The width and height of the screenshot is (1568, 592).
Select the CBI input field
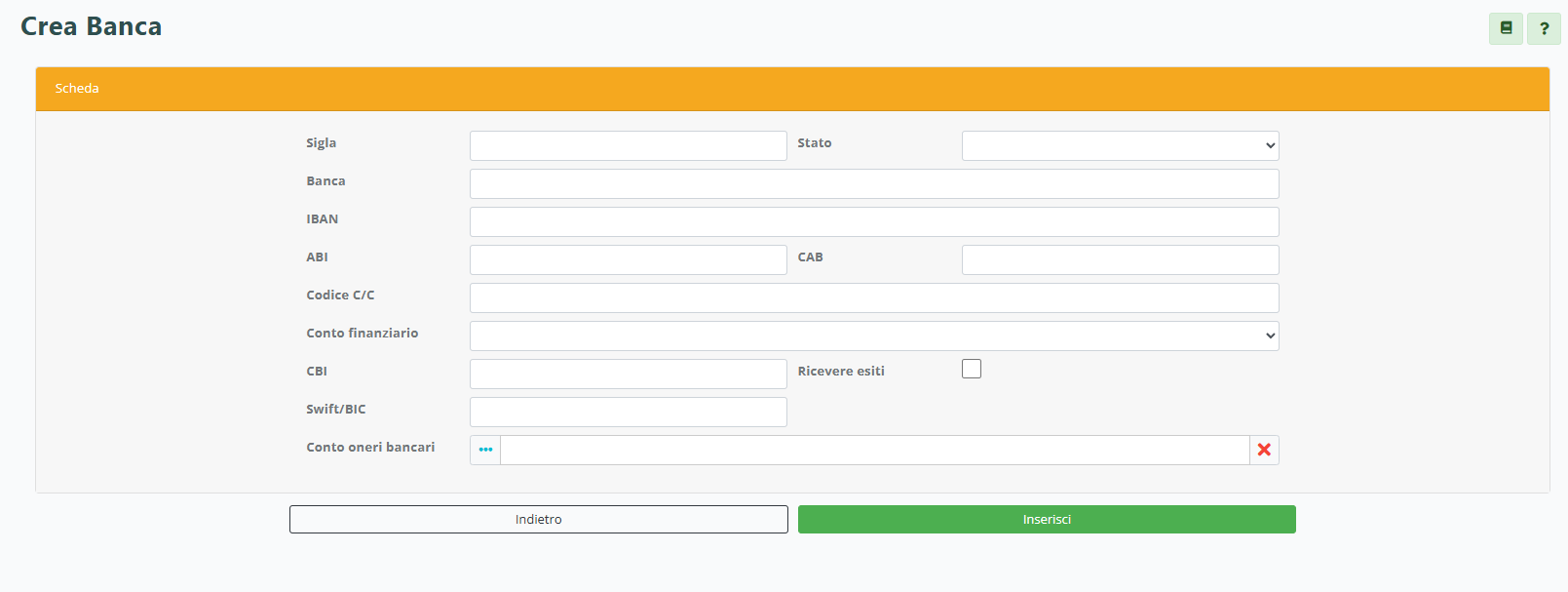(x=628, y=374)
